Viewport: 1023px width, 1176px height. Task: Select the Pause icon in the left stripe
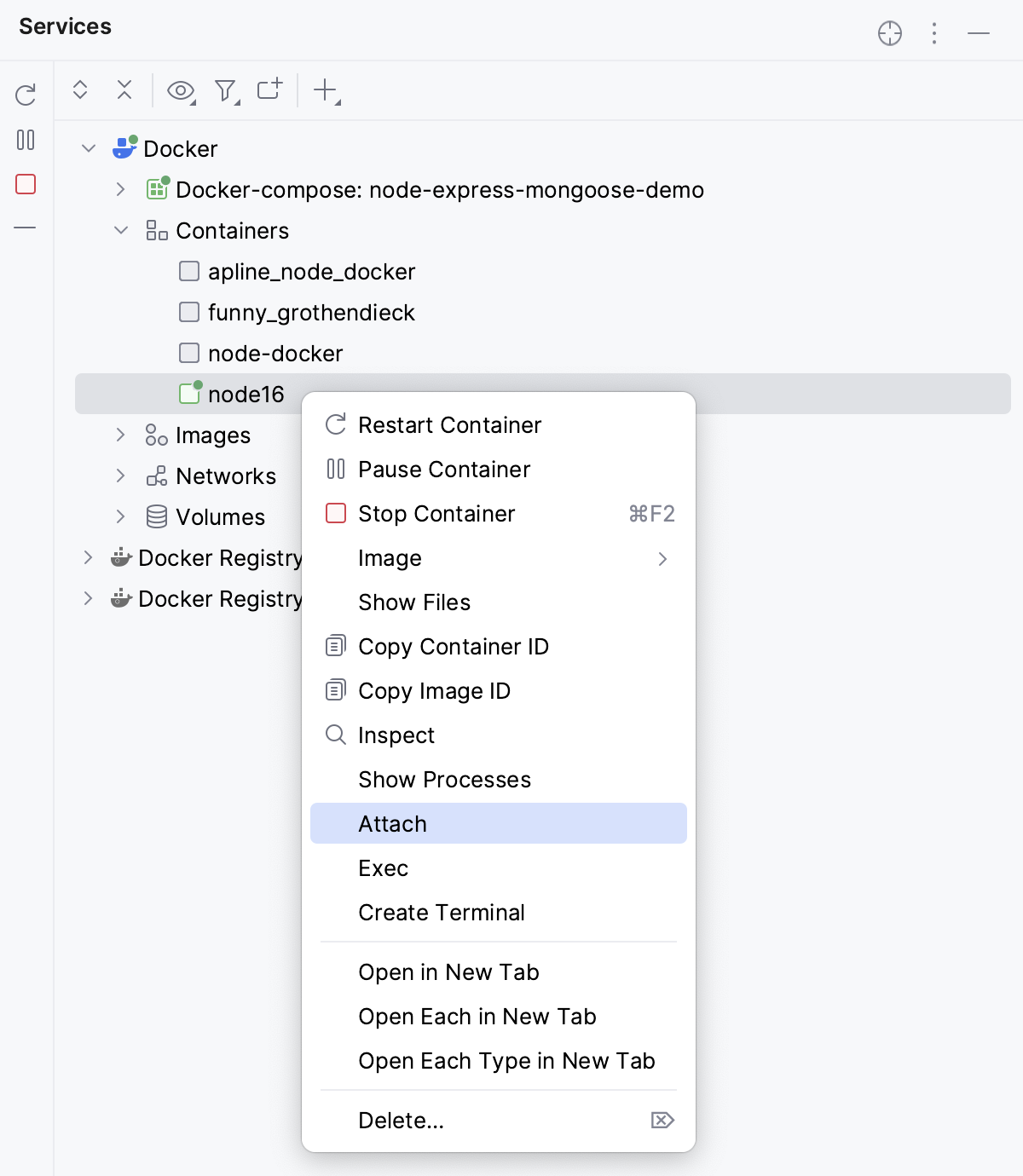[26, 141]
